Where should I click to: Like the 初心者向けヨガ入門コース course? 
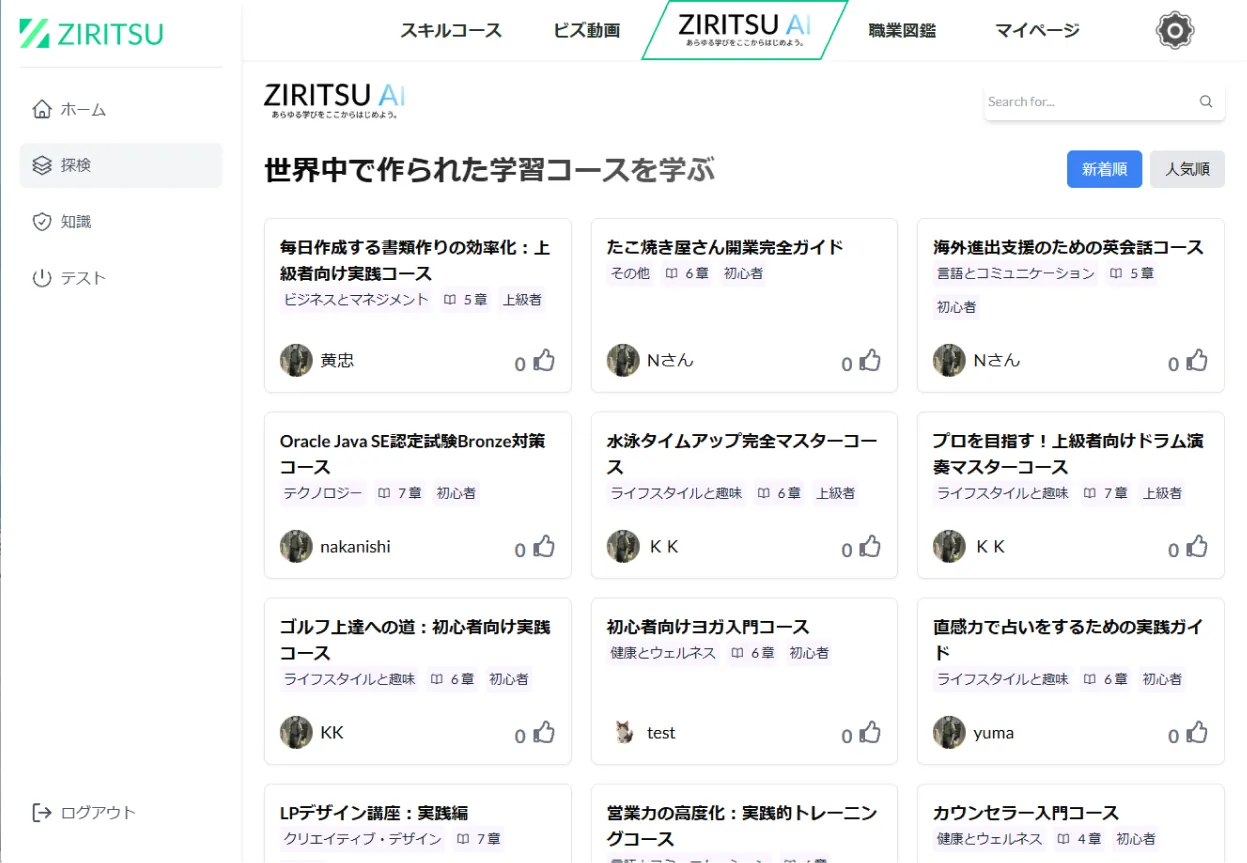870,733
